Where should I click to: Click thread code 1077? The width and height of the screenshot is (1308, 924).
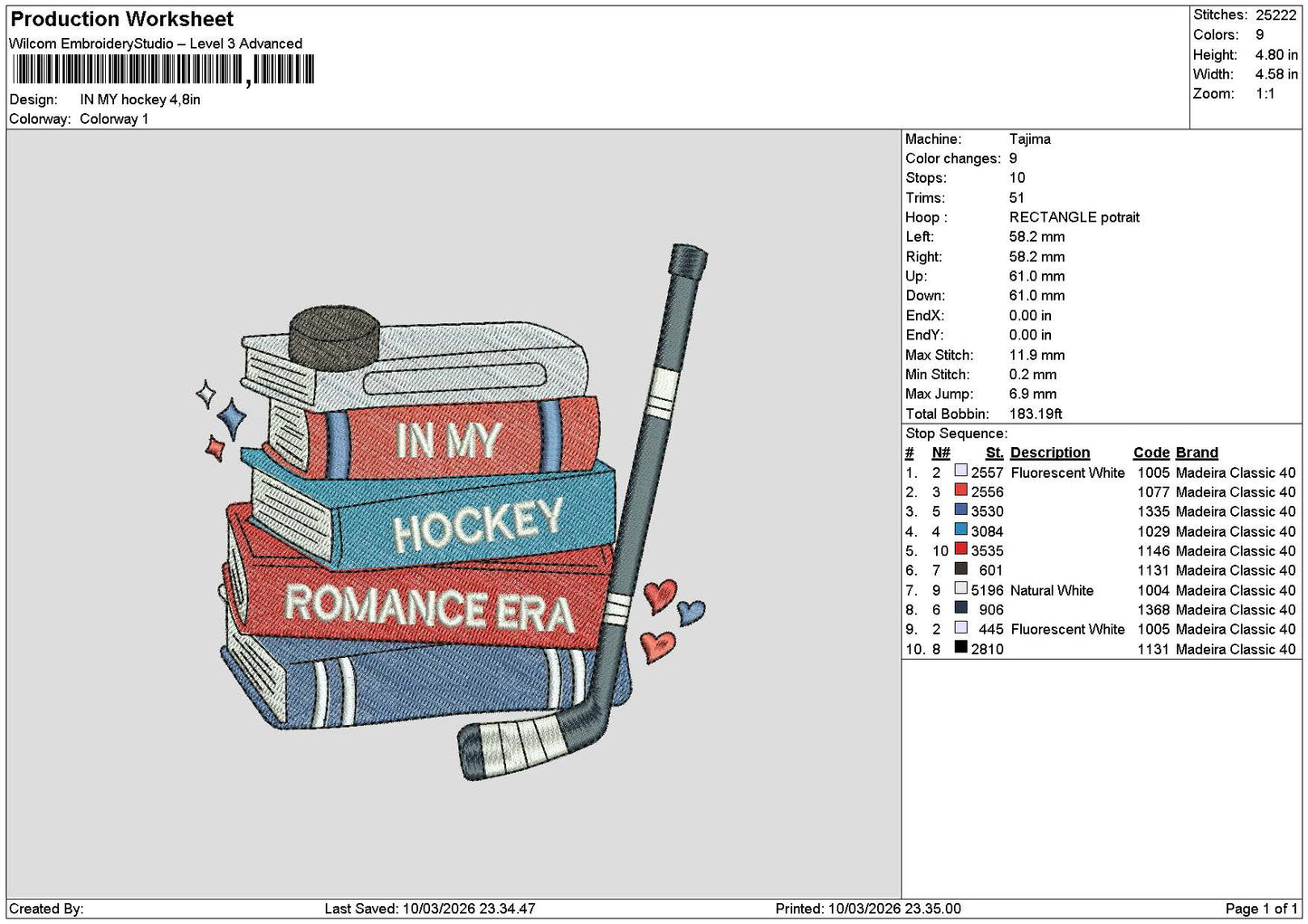tap(1153, 492)
